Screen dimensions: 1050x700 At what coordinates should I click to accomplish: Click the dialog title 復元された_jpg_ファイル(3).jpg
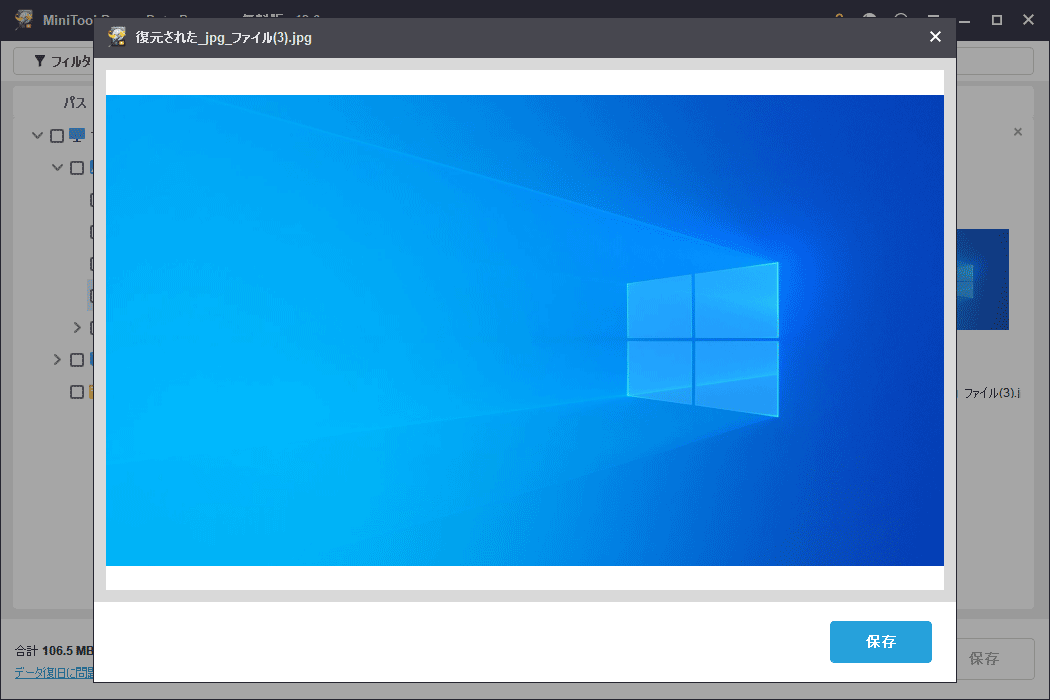point(224,38)
